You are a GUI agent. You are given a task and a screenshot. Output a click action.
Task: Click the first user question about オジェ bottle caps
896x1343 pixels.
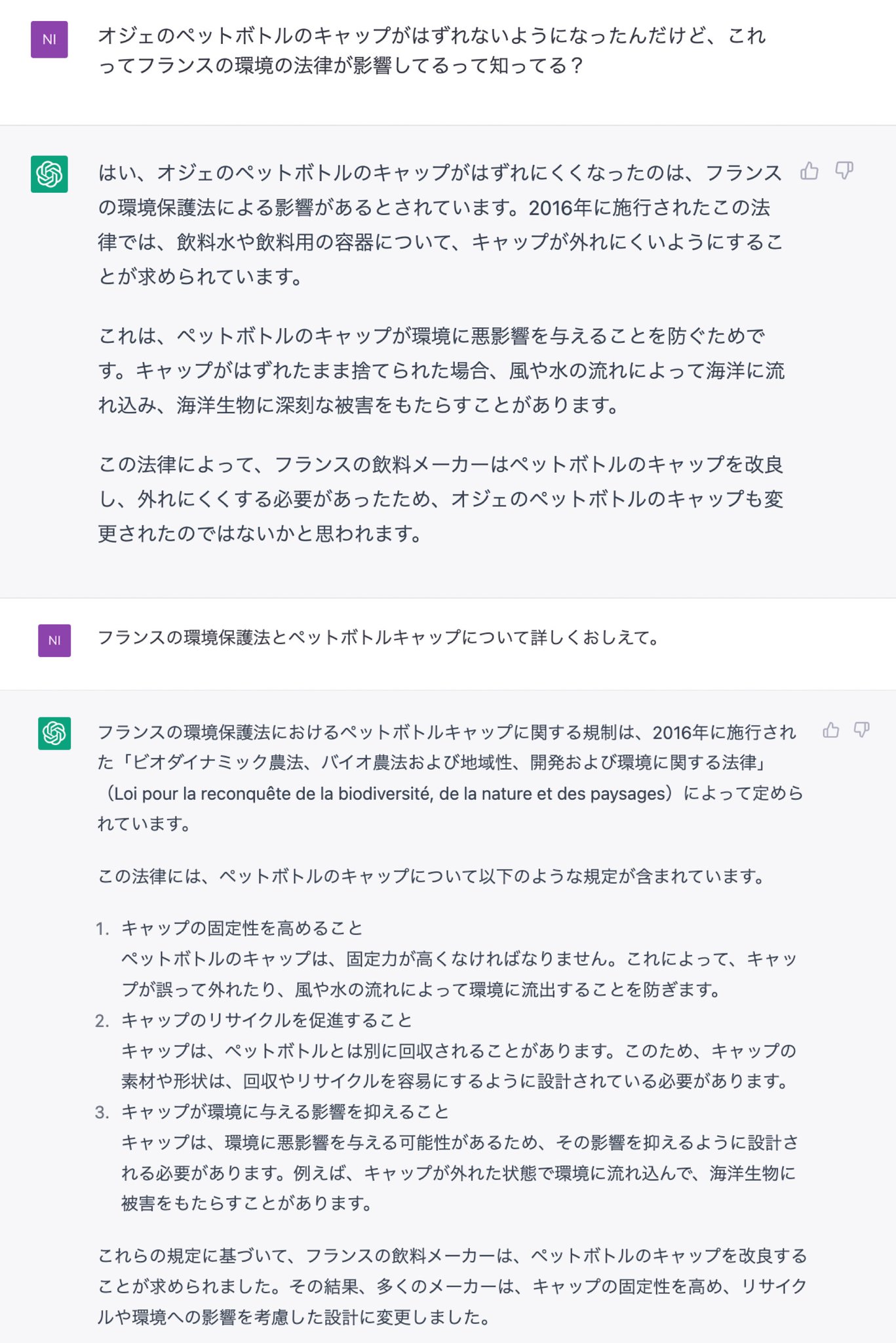pyautogui.click(x=431, y=50)
